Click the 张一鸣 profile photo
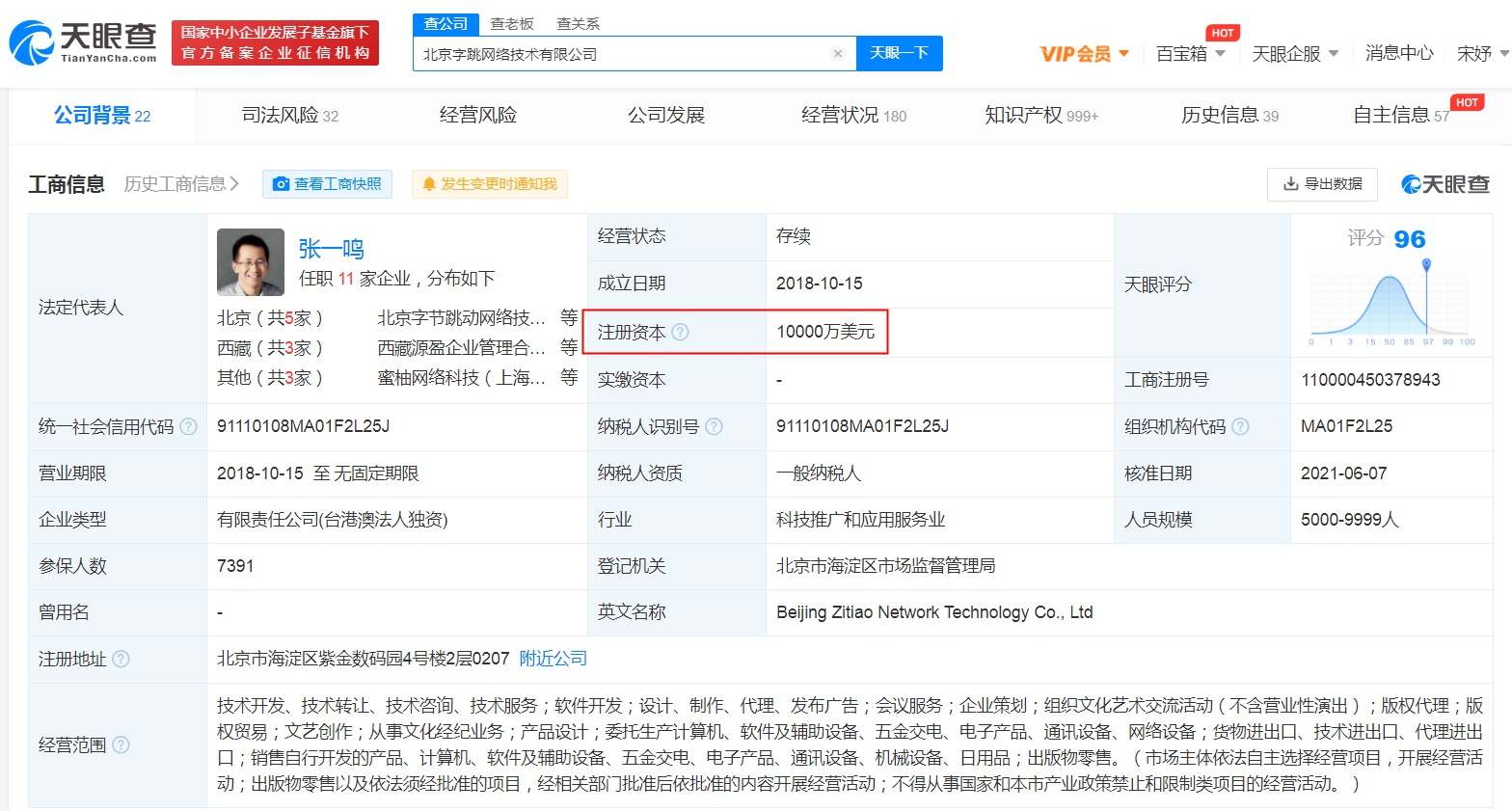1512x811 pixels. click(x=251, y=261)
